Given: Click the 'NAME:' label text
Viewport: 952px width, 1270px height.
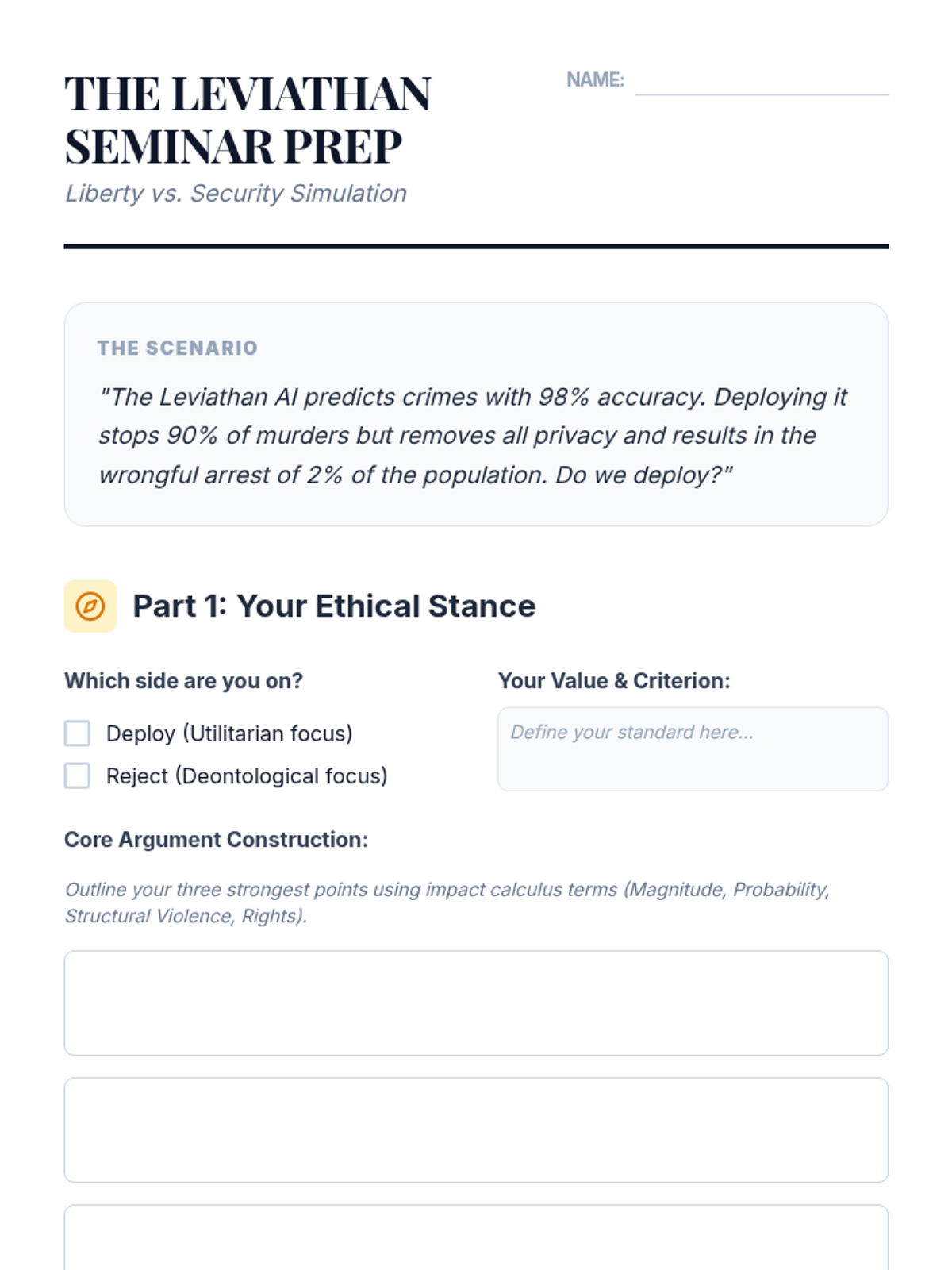Looking at the screenshot, I should pyautogui.click(x=595, y=80).
